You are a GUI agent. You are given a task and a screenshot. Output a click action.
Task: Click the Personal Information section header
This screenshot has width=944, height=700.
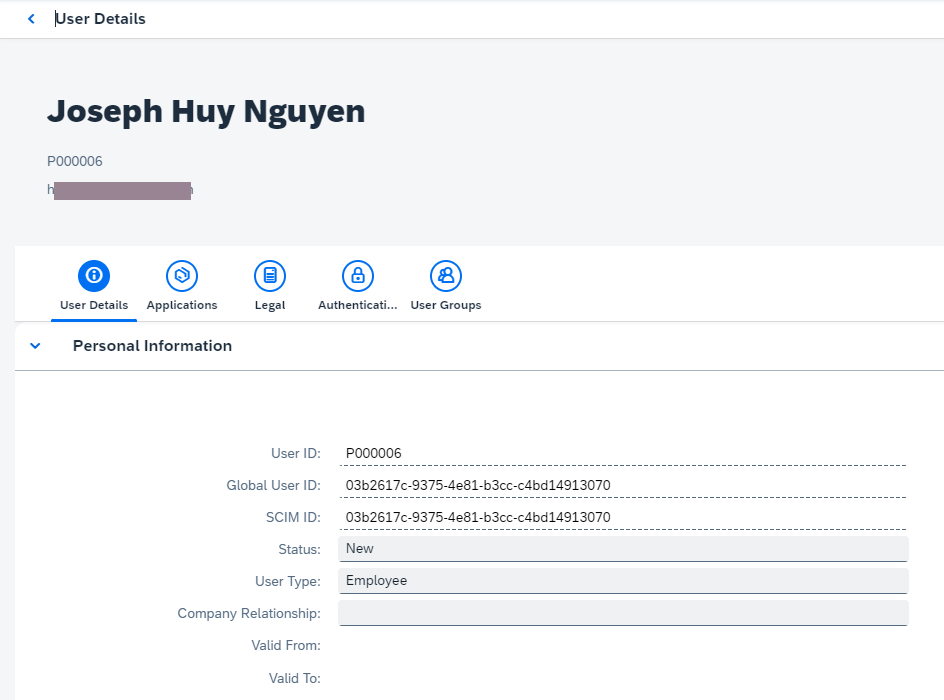coord(152,346)
